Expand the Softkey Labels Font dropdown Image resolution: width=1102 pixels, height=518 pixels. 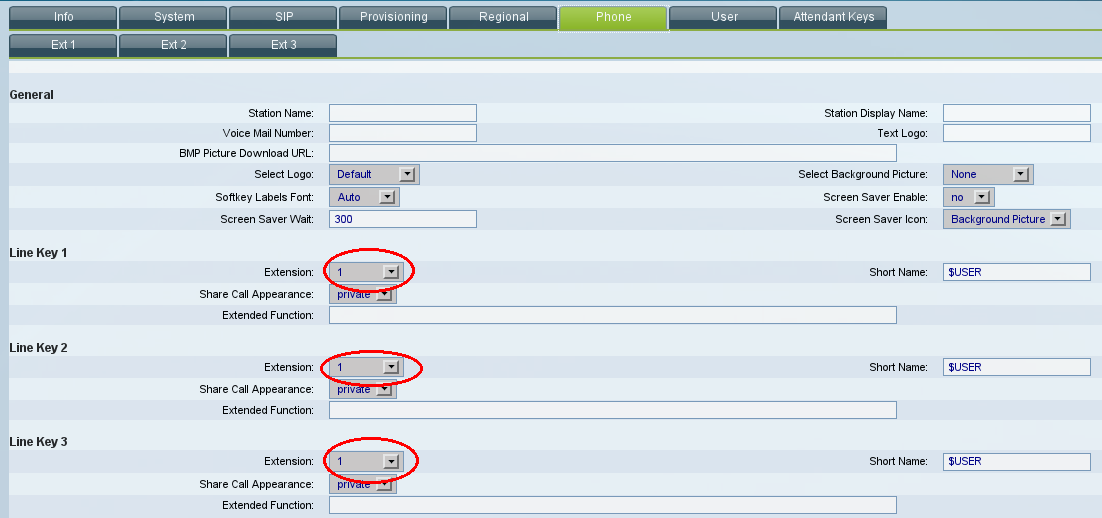pyautogui.click(x=364, y=197)
